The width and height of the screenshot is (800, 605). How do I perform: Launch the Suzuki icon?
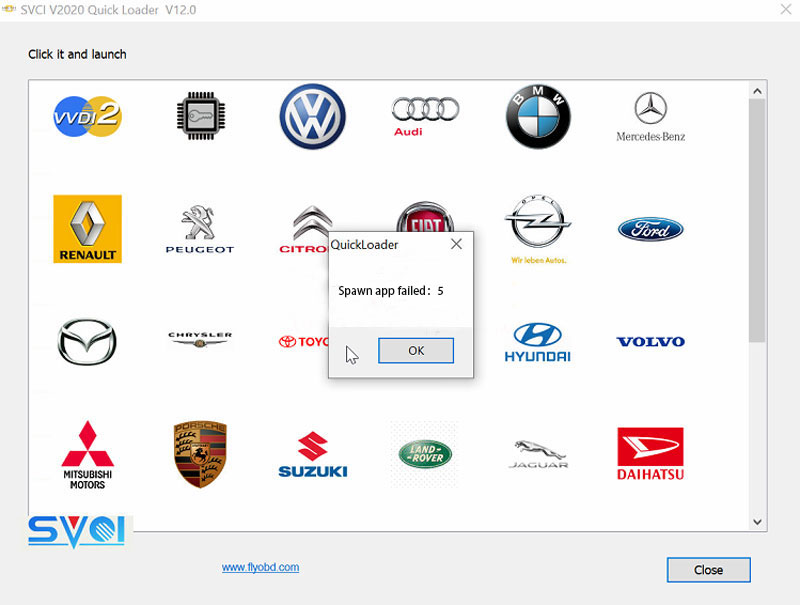coord(313,455)
